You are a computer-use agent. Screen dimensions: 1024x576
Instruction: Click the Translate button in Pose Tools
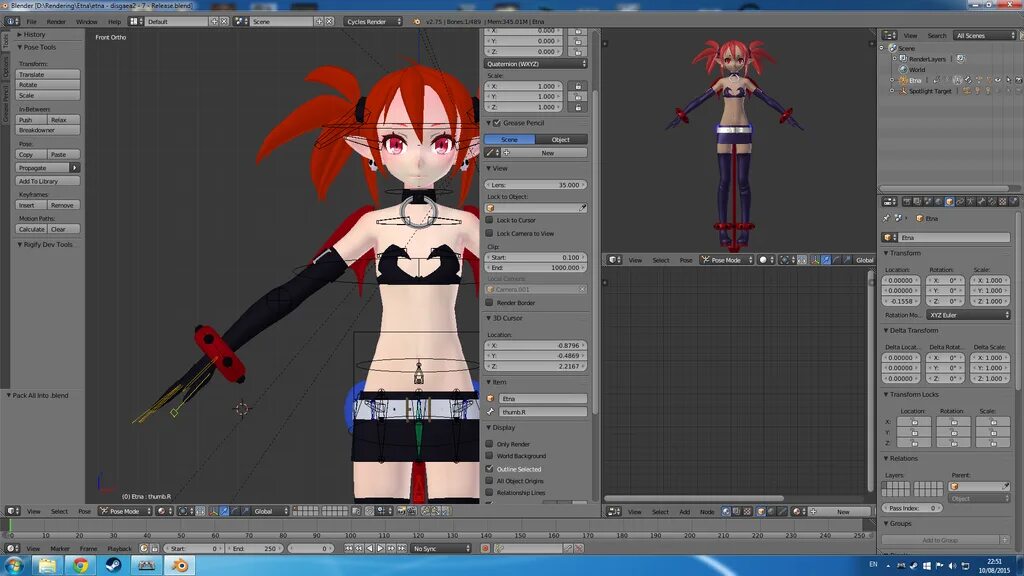pos(48,74)
